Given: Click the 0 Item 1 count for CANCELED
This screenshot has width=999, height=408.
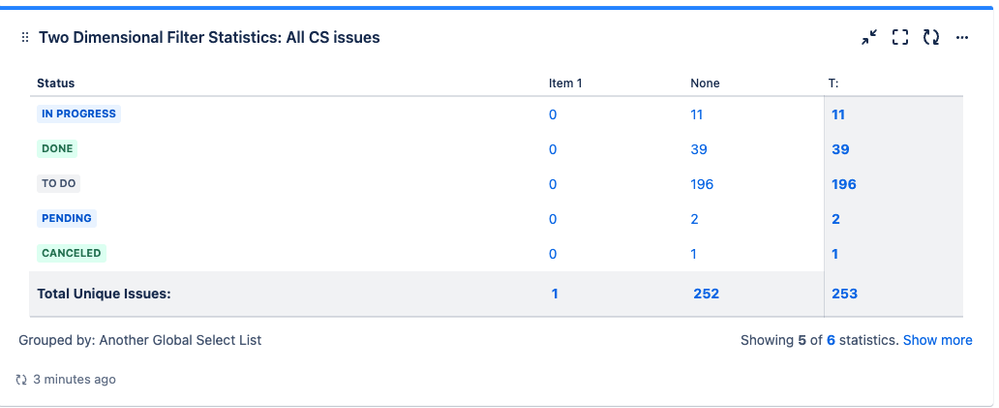Looking at the screenshot, I should 552,254.
